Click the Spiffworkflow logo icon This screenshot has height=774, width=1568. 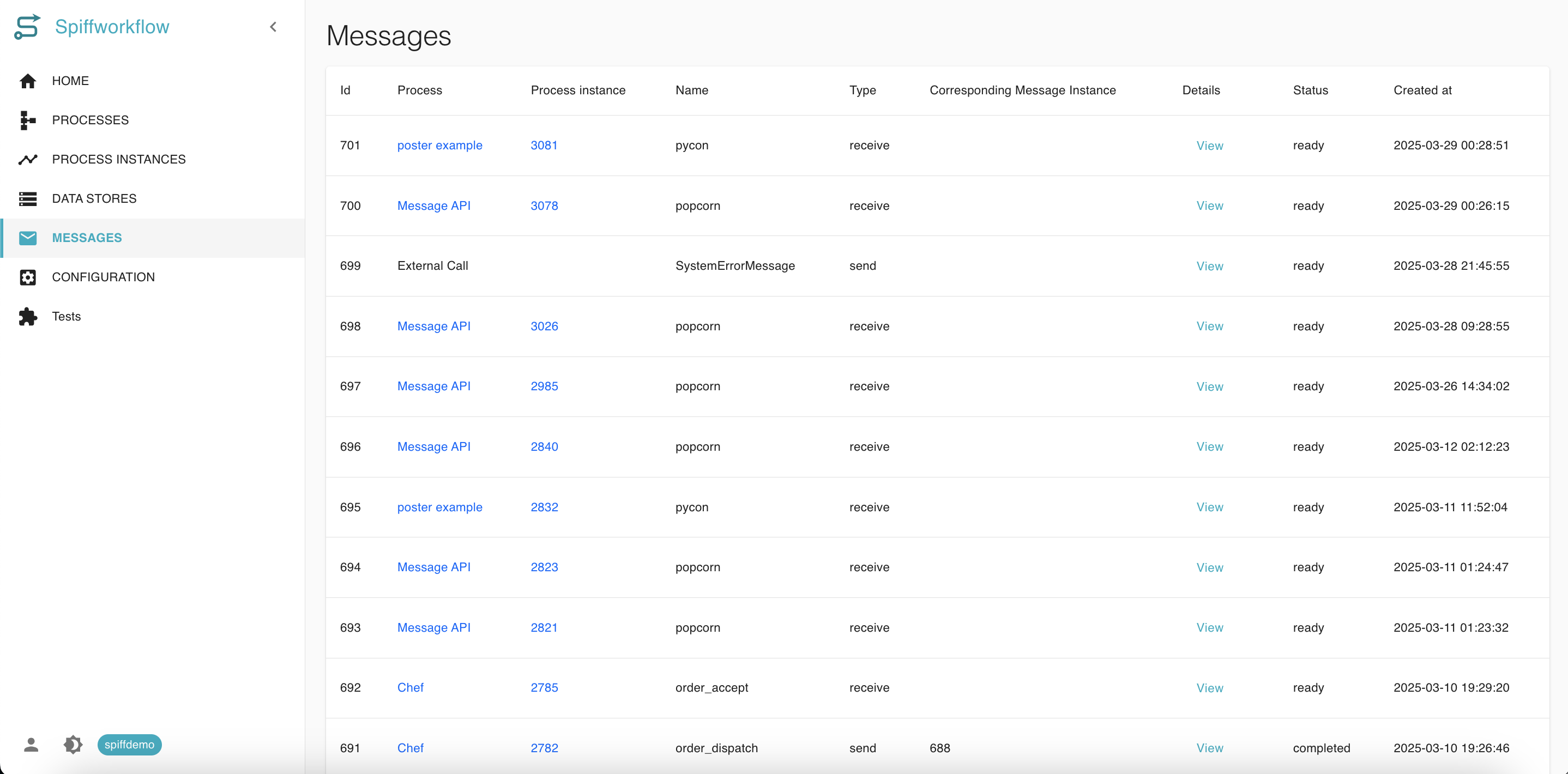(27, 27)
